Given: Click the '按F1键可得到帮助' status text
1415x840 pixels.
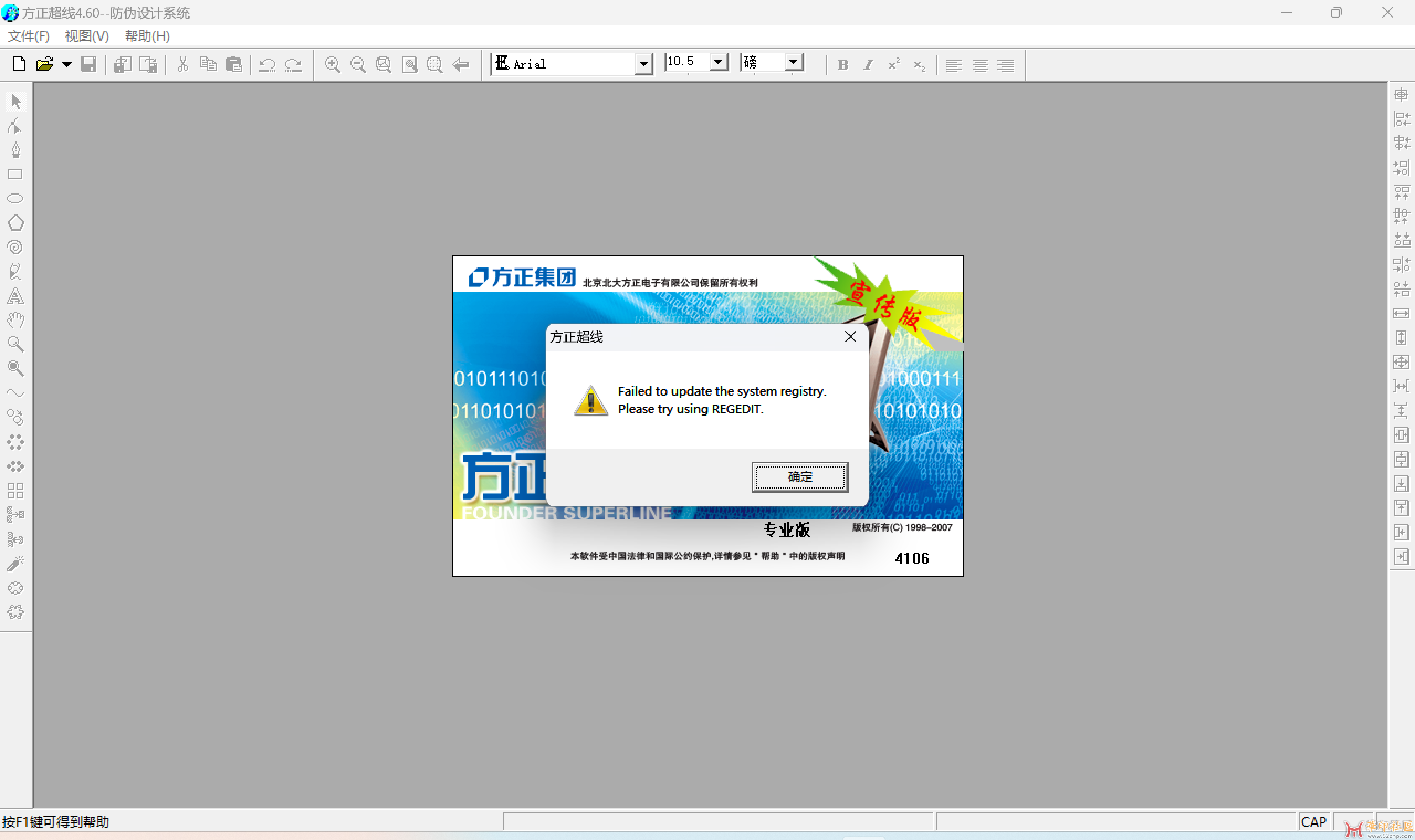Looking at the screenshot, I should click(x=55, y=822).
